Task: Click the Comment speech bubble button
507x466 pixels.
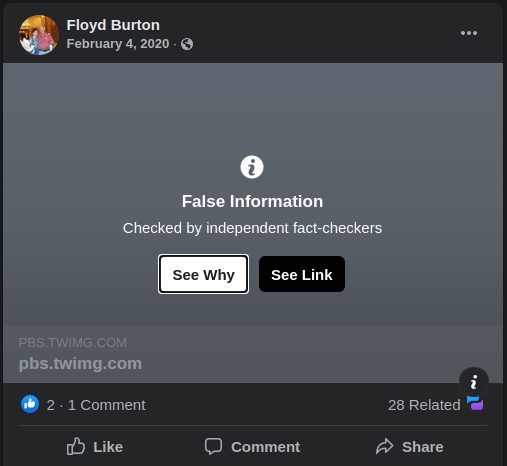Action: [252, 447]
